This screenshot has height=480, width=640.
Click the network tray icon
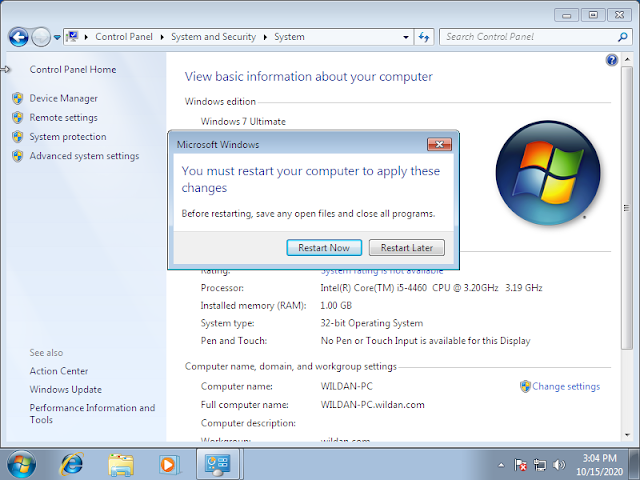pyautogui.click(x=539, y=465)
